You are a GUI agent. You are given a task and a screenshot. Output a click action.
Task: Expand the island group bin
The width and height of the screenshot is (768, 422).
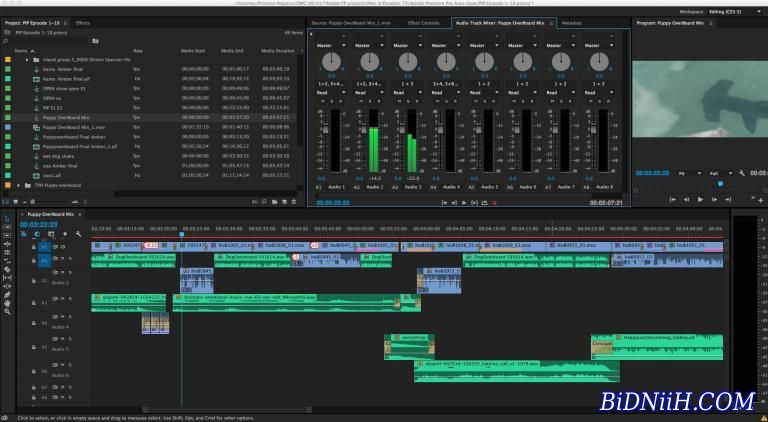27,60
